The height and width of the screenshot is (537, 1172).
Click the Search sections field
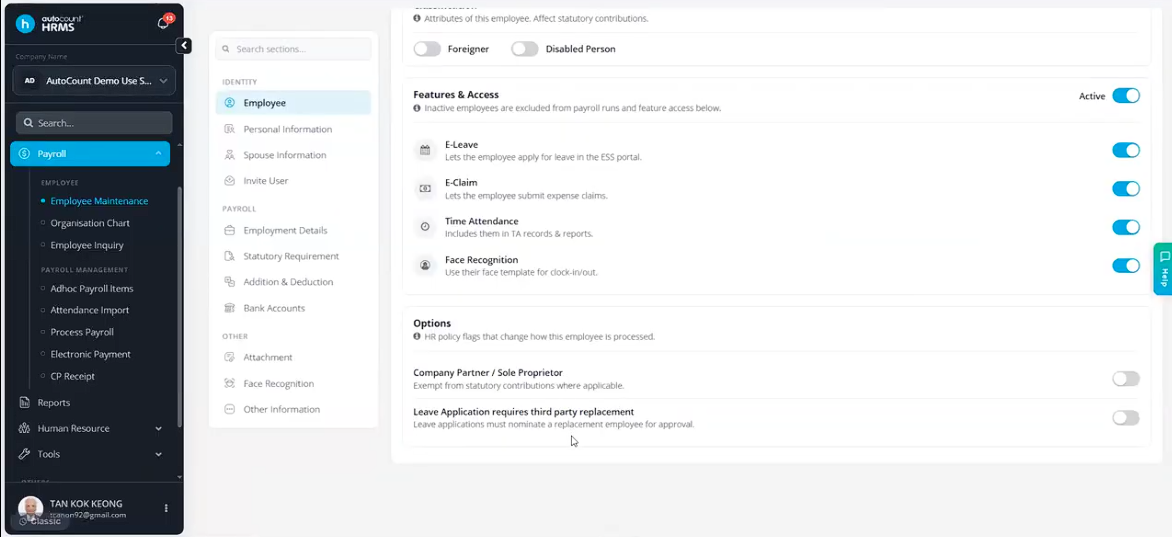[293, 49]
